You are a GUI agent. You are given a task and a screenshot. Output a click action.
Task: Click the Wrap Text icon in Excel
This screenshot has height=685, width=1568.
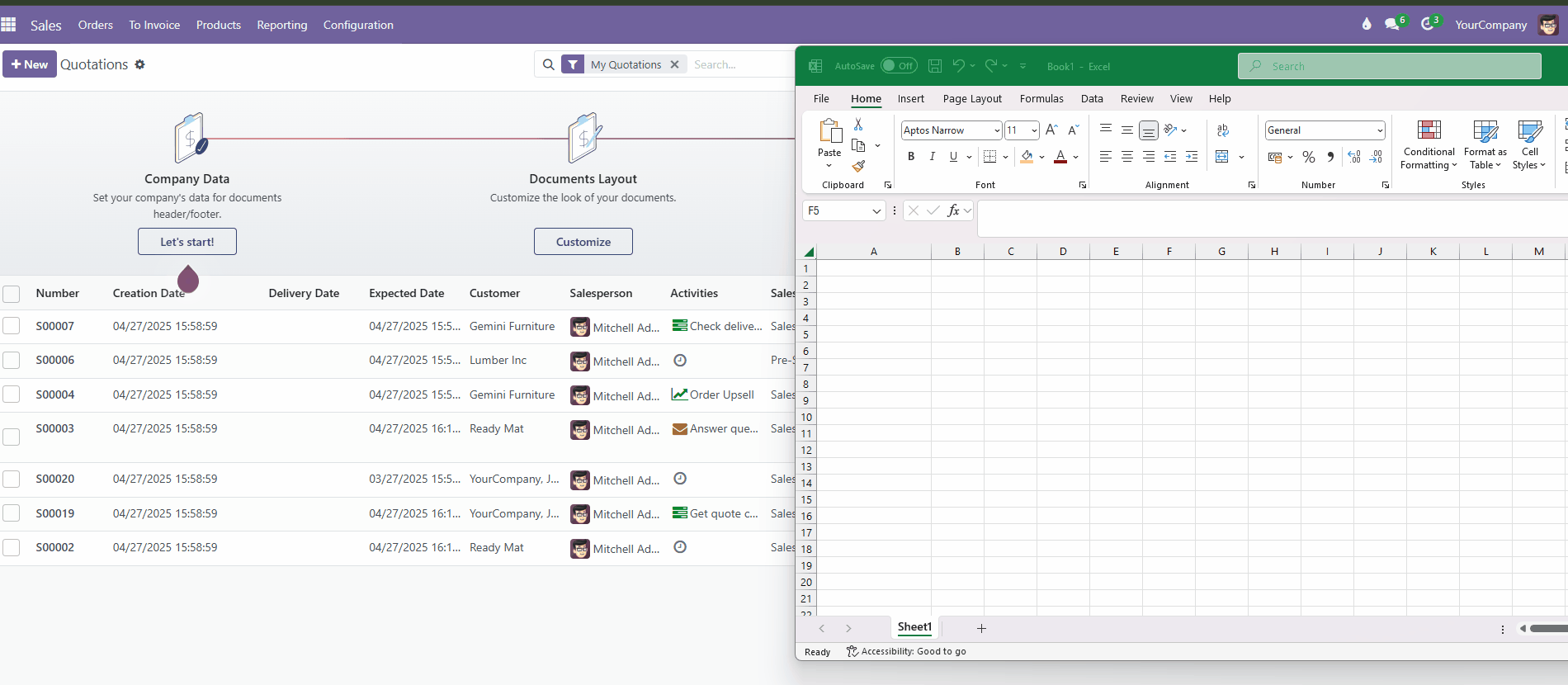(1223, 130)
